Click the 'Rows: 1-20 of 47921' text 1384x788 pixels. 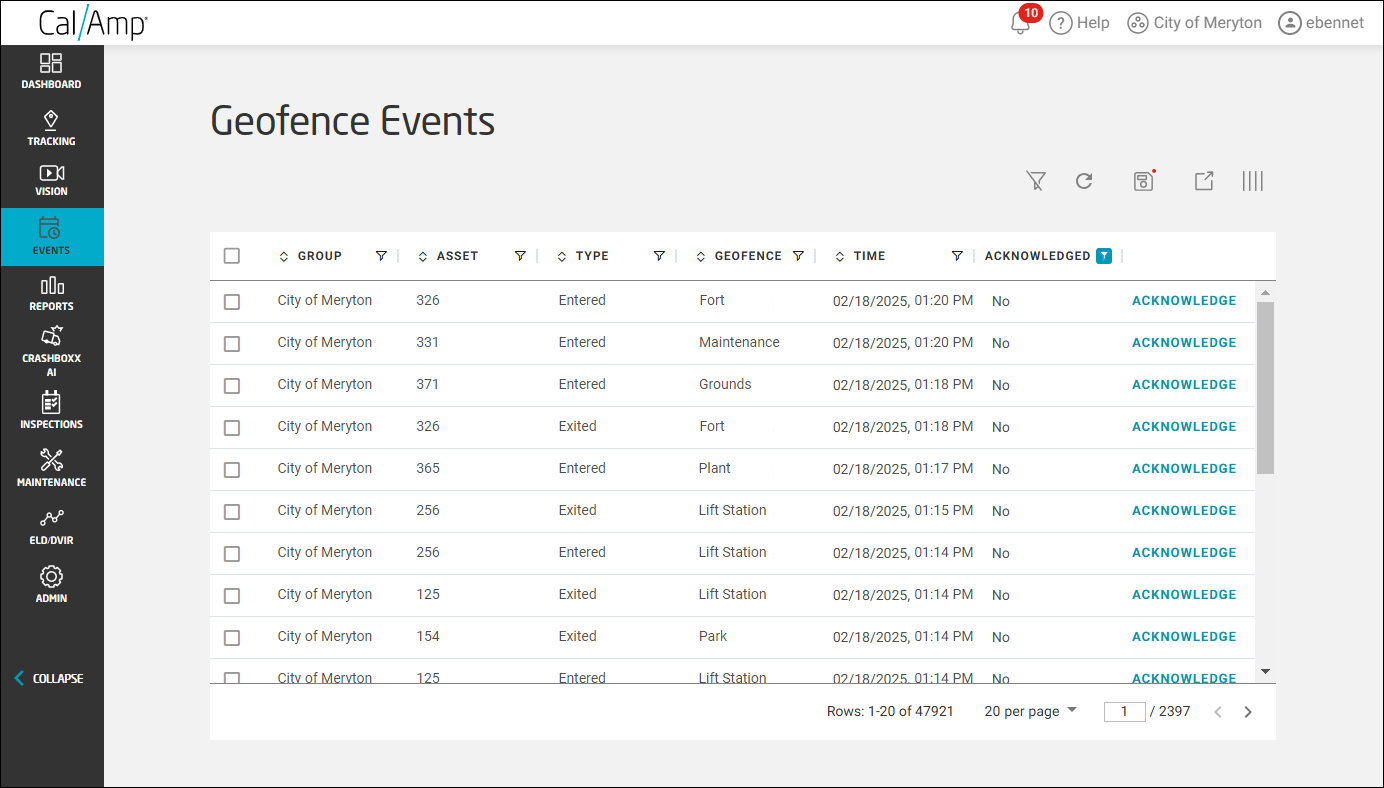(x=890, y=712)
